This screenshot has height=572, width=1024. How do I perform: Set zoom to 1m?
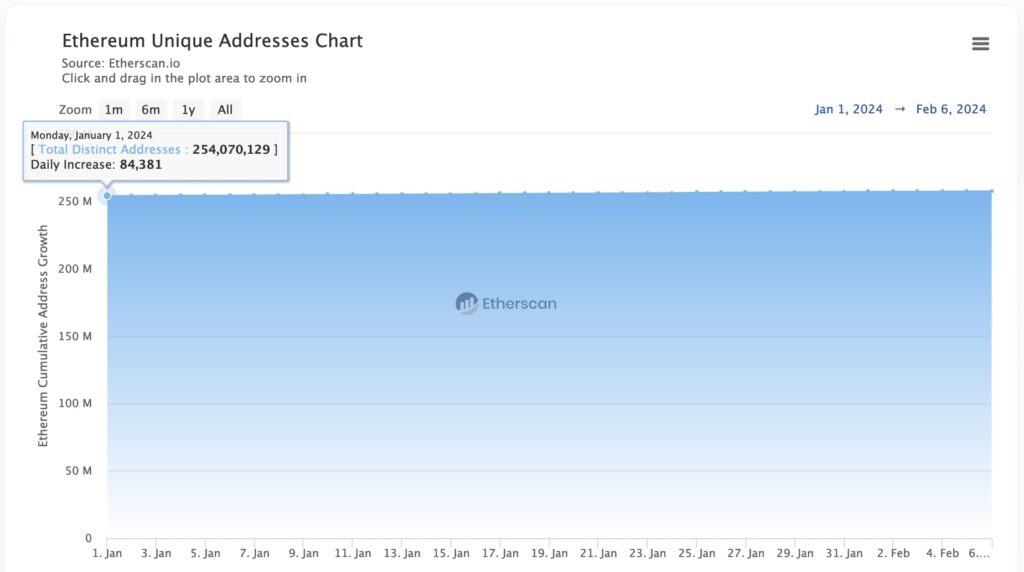pyautogui.click(x=114, y=110)
